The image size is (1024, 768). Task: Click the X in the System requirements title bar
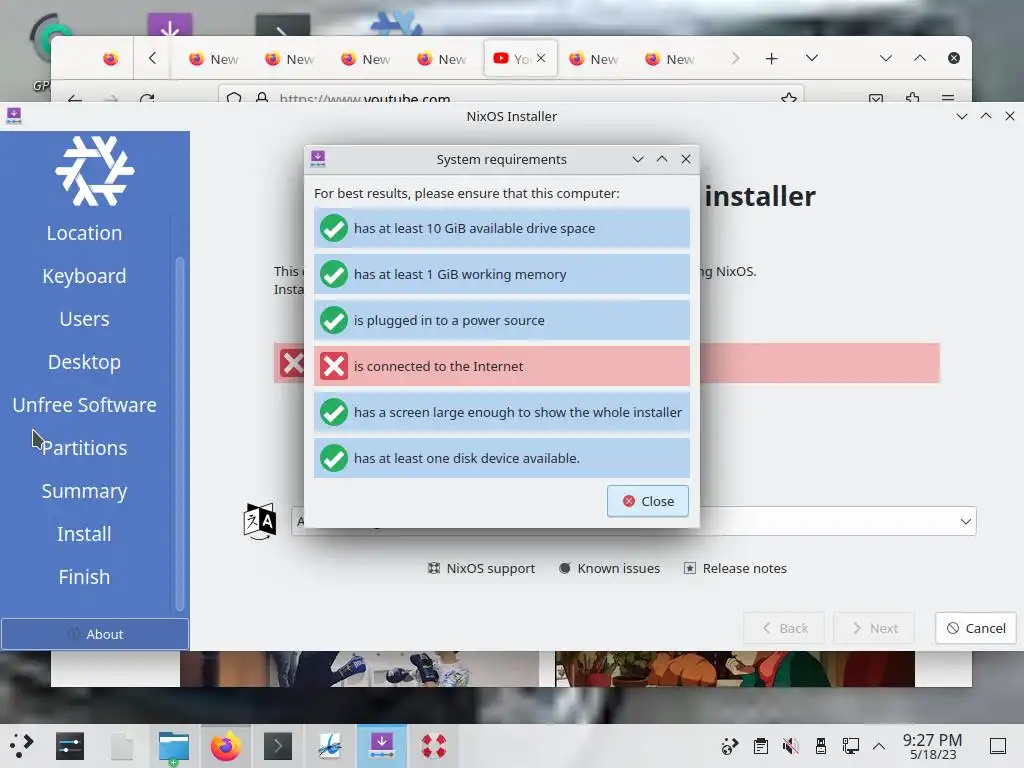[x=686, y=159]
